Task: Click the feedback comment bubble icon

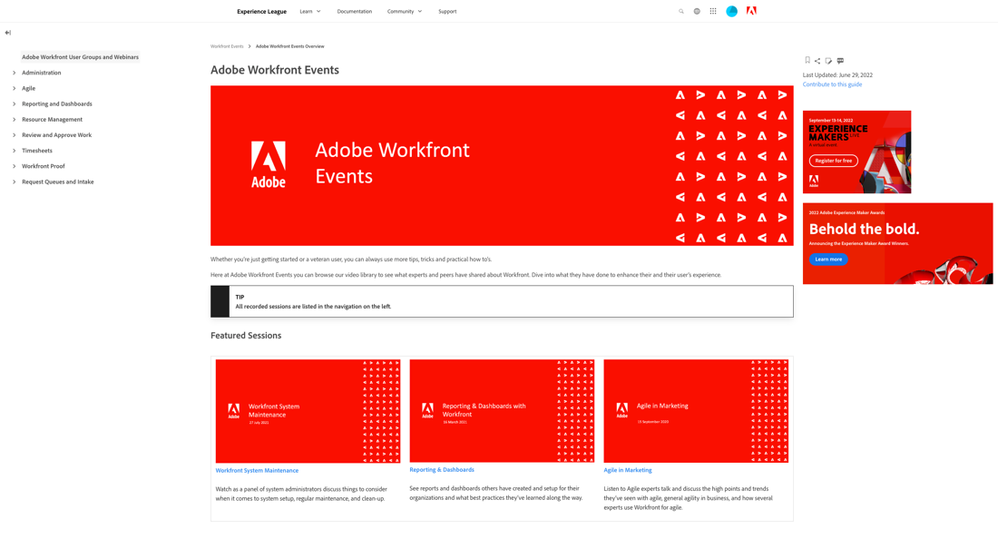Action: pos(840,61)
